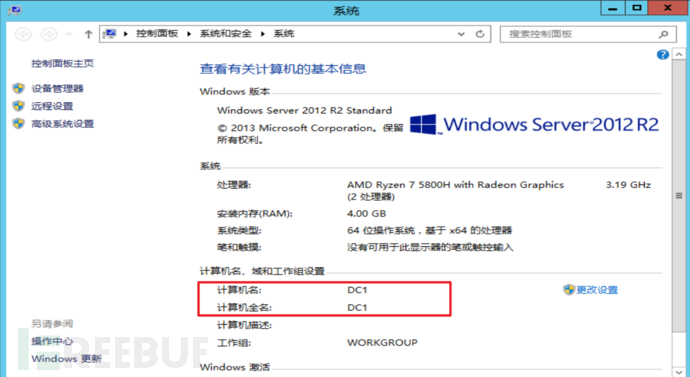This screenshot has width=690, height=377.
Task: Click shield icon beside 远程设置
Action: [x=18, y=106]
